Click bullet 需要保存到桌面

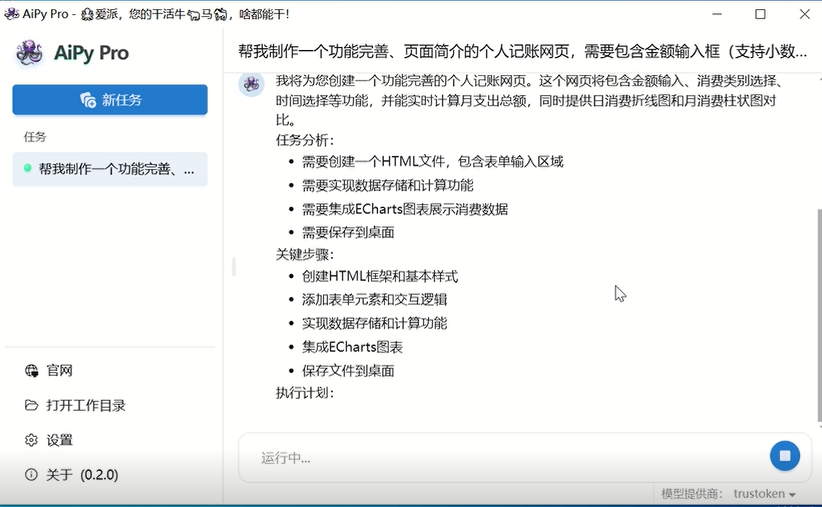click(x=348, y=232)
